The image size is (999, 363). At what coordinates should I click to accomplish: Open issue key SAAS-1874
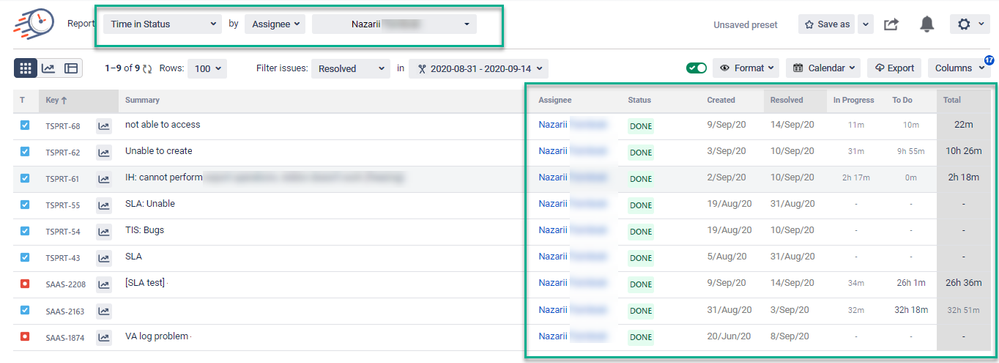point(66,337)
